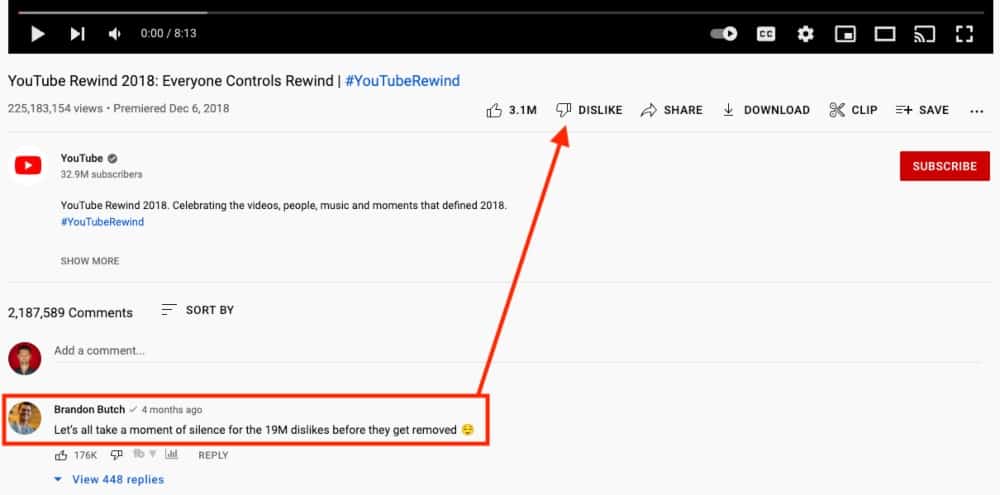Open the YouTube channel avatar
This screenshot has height=495, width=1000.
pos(27,166)
